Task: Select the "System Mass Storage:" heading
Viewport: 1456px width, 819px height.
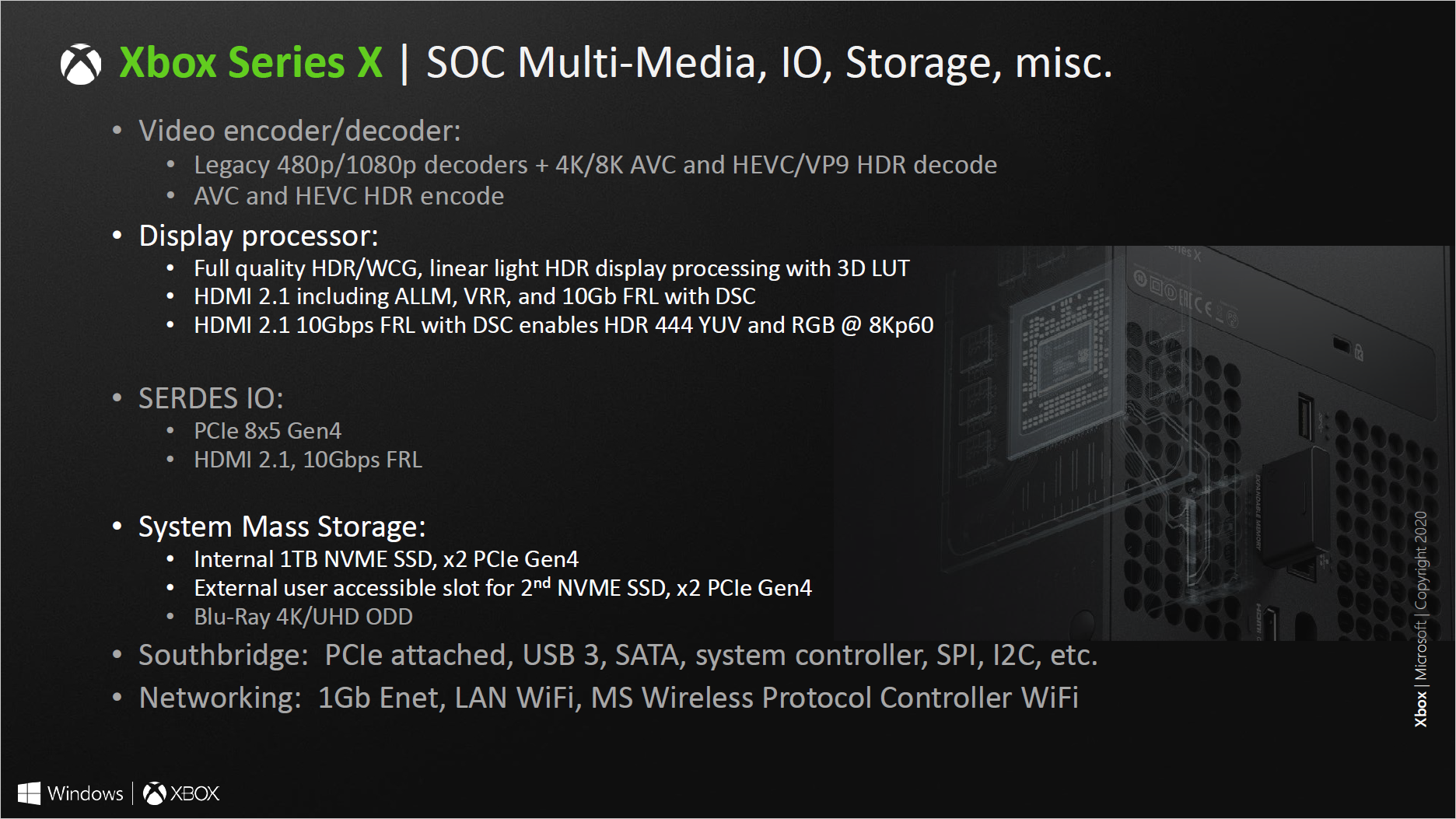Action: (282, 527)
